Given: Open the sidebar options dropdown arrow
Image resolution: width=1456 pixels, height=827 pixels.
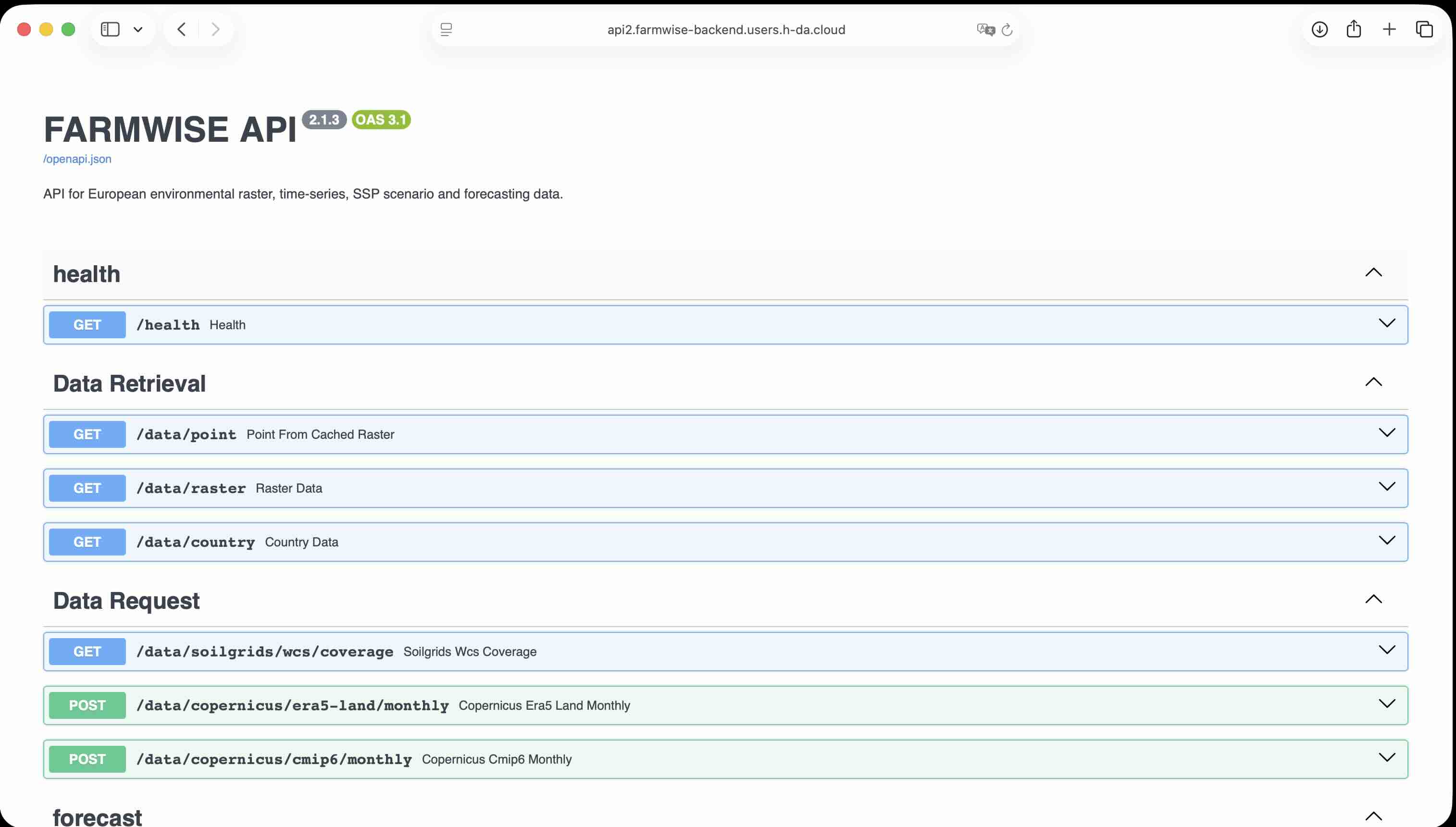Looking at the screenshot, I should [138, 29].
